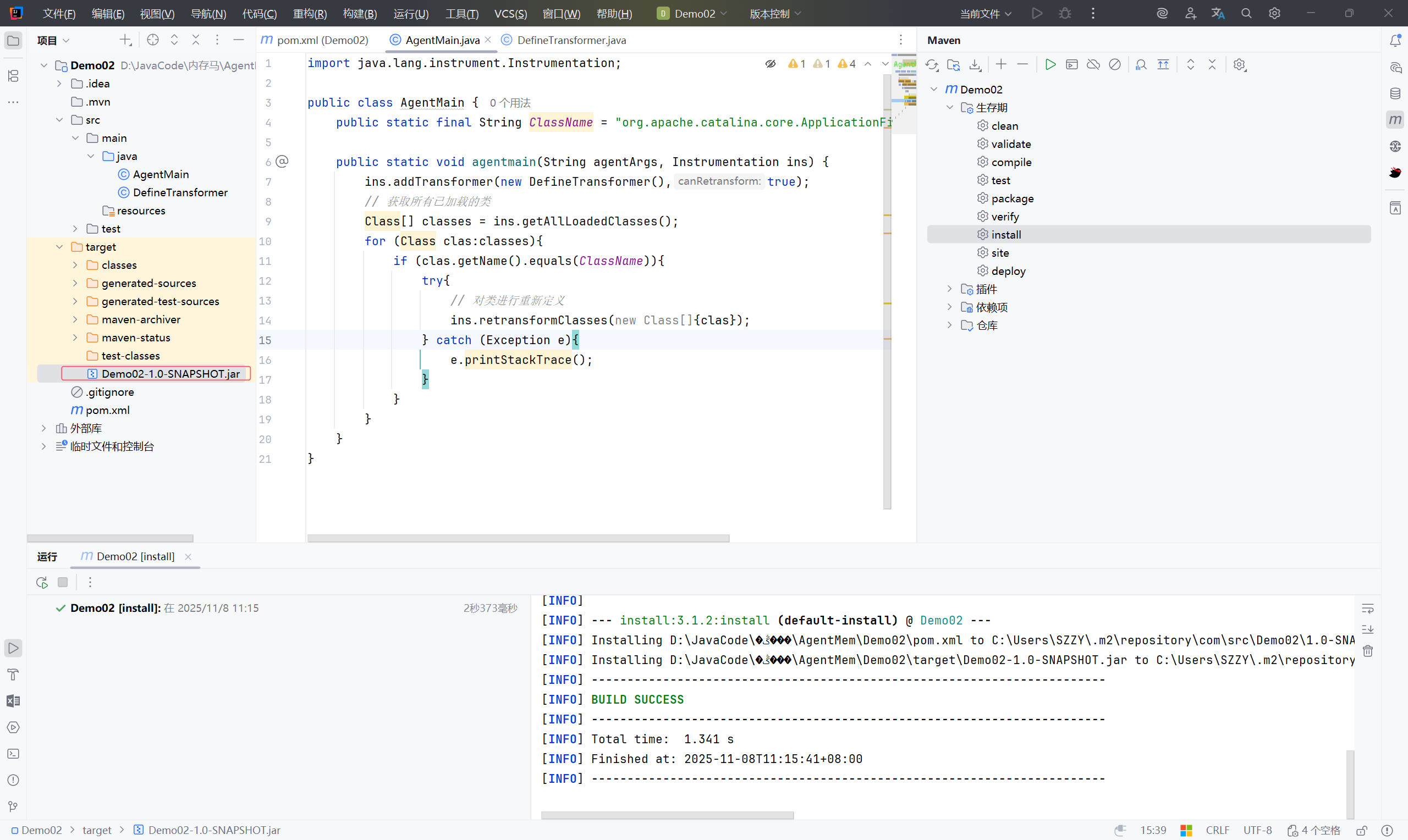Click the Maven reload all projects icon

point(931,64)
